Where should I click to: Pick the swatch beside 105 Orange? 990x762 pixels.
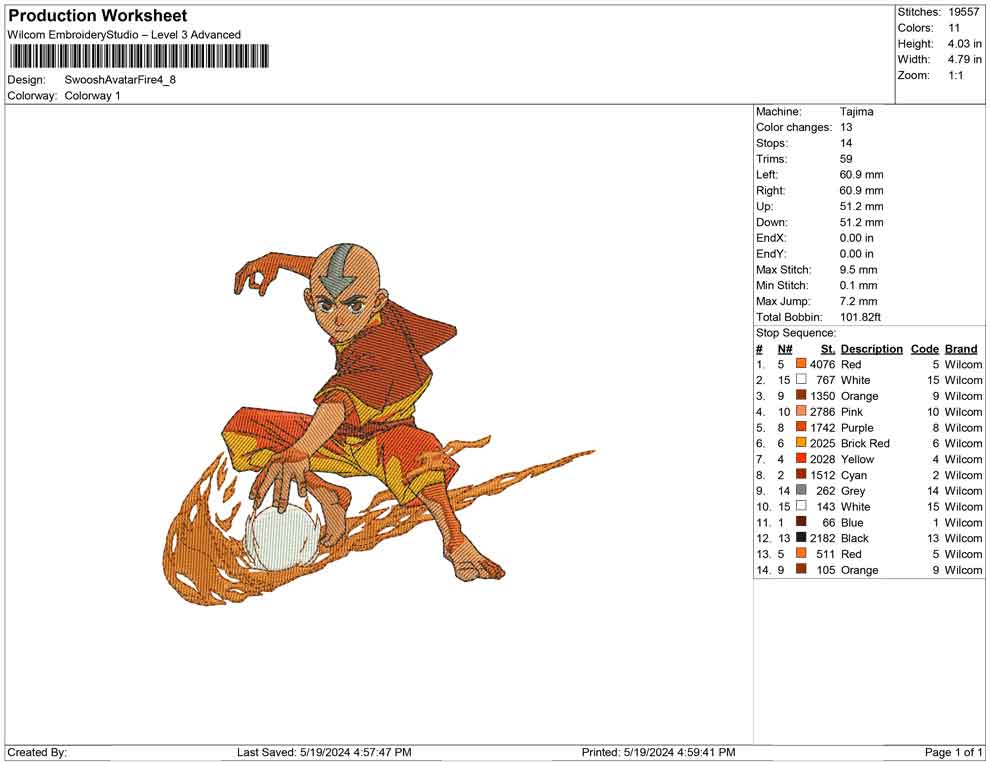[801, 569]
